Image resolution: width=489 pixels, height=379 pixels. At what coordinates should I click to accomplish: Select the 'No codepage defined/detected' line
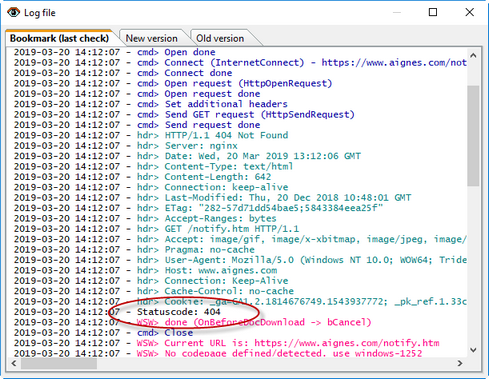tap(218, 353)
